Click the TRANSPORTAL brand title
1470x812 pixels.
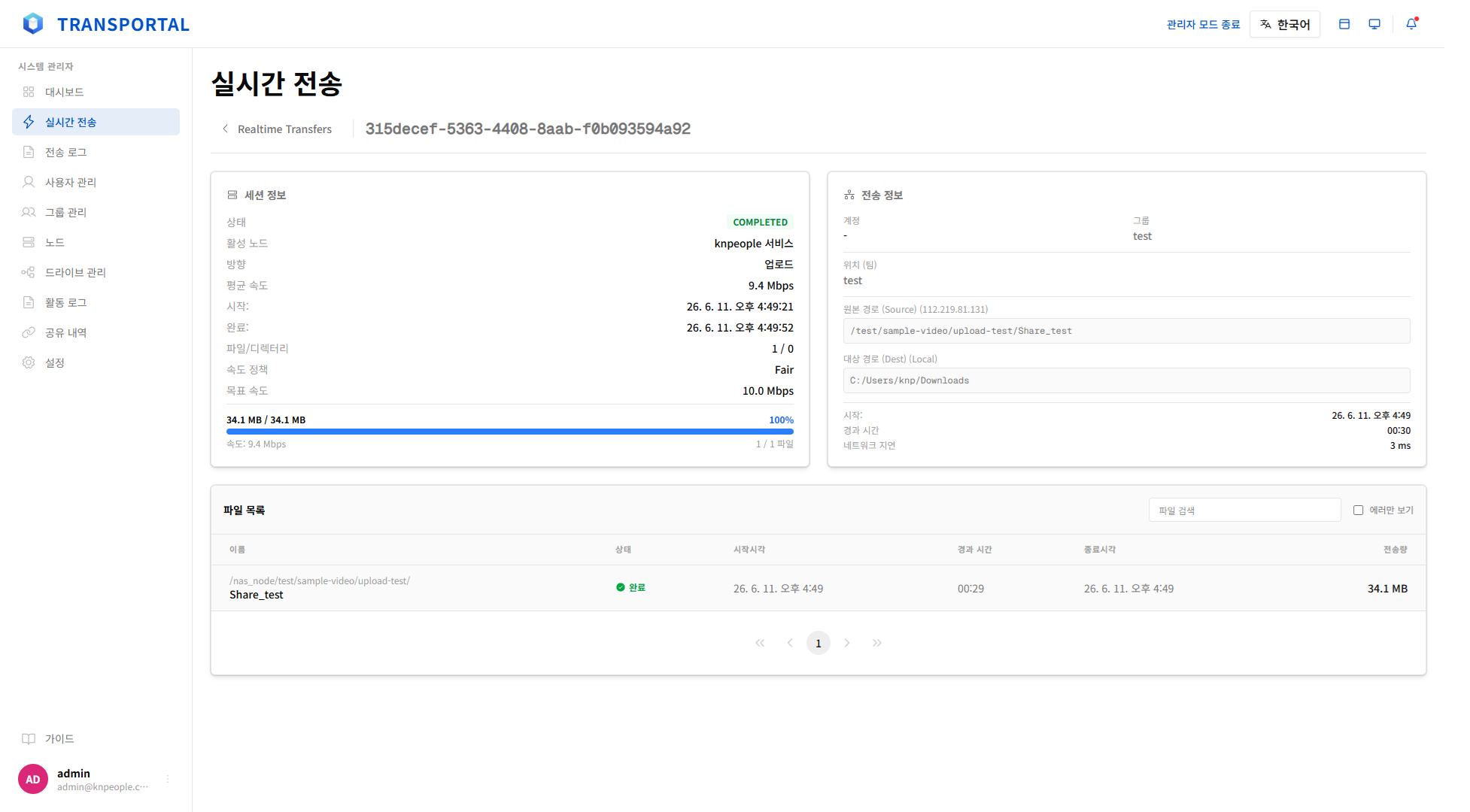point(123,24)
